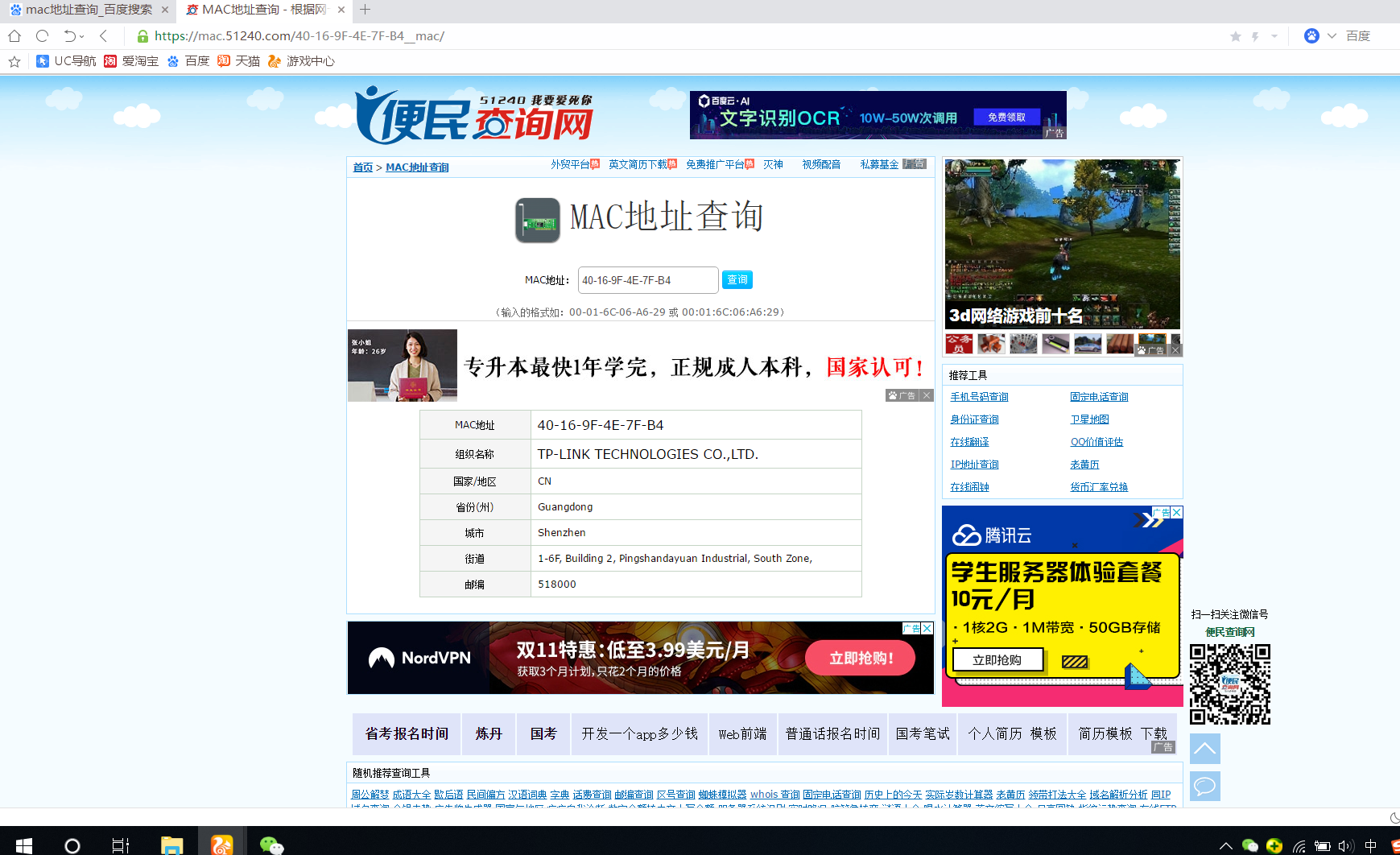Open the 天猫 bookmark

[x=238, y=61]
